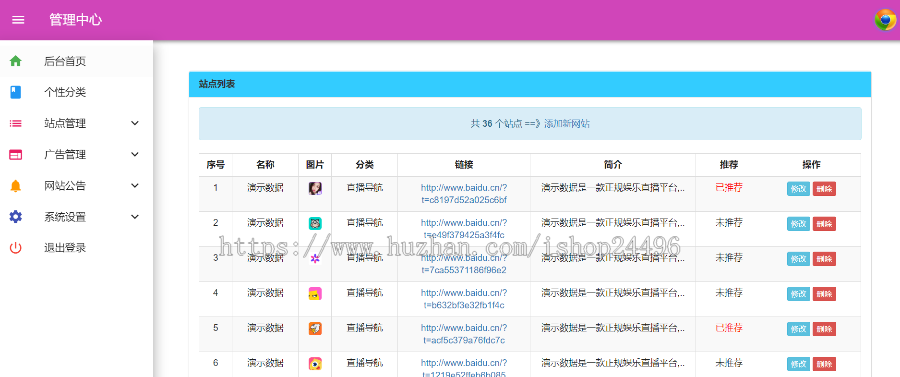Click the 操作 column header
900x377 pixels.
pyautogui.click(x=811, y=165)
